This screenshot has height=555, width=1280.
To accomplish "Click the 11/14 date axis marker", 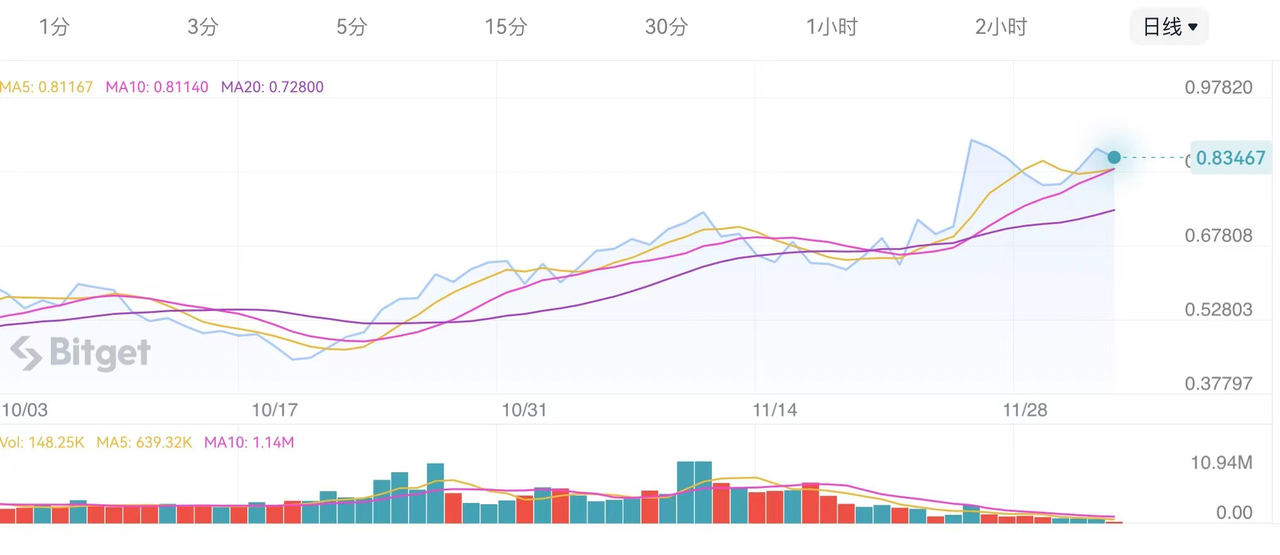I will (775, 410).
